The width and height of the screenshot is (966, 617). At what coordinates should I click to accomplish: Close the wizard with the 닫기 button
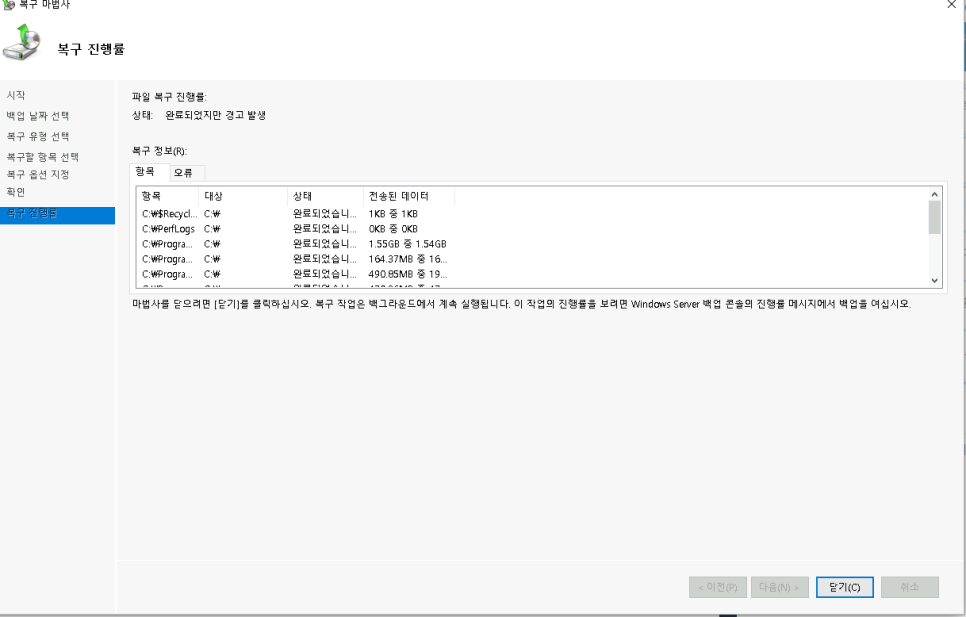(845, 587)
